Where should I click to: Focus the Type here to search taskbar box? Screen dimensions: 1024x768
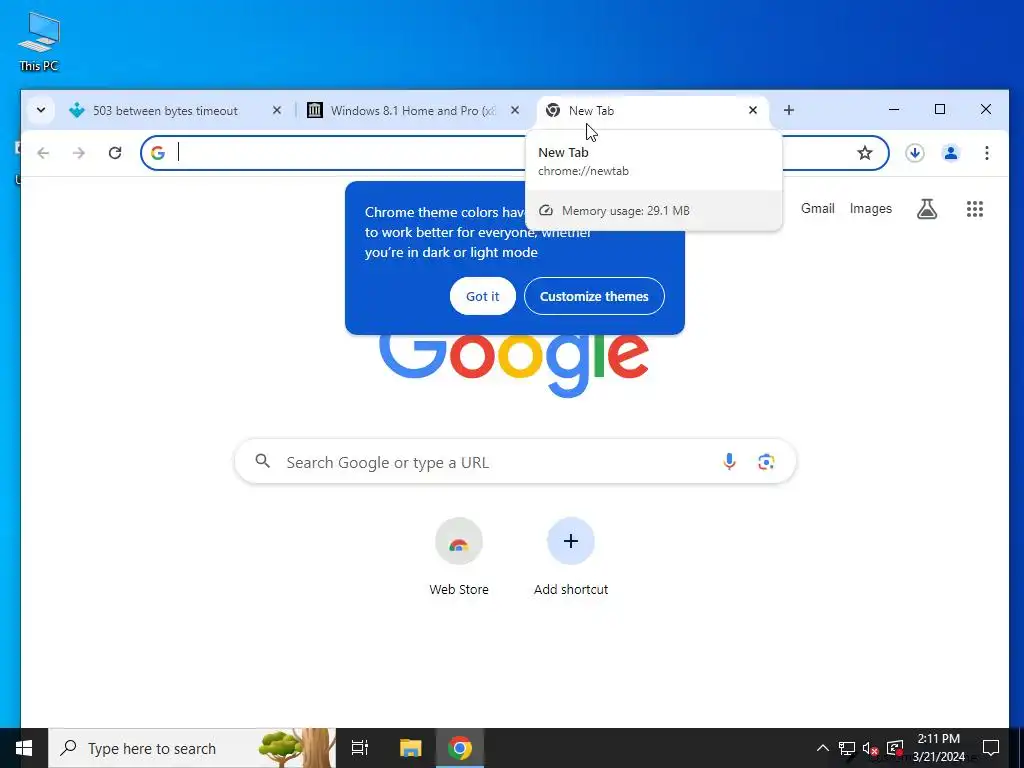coord(192,748)
